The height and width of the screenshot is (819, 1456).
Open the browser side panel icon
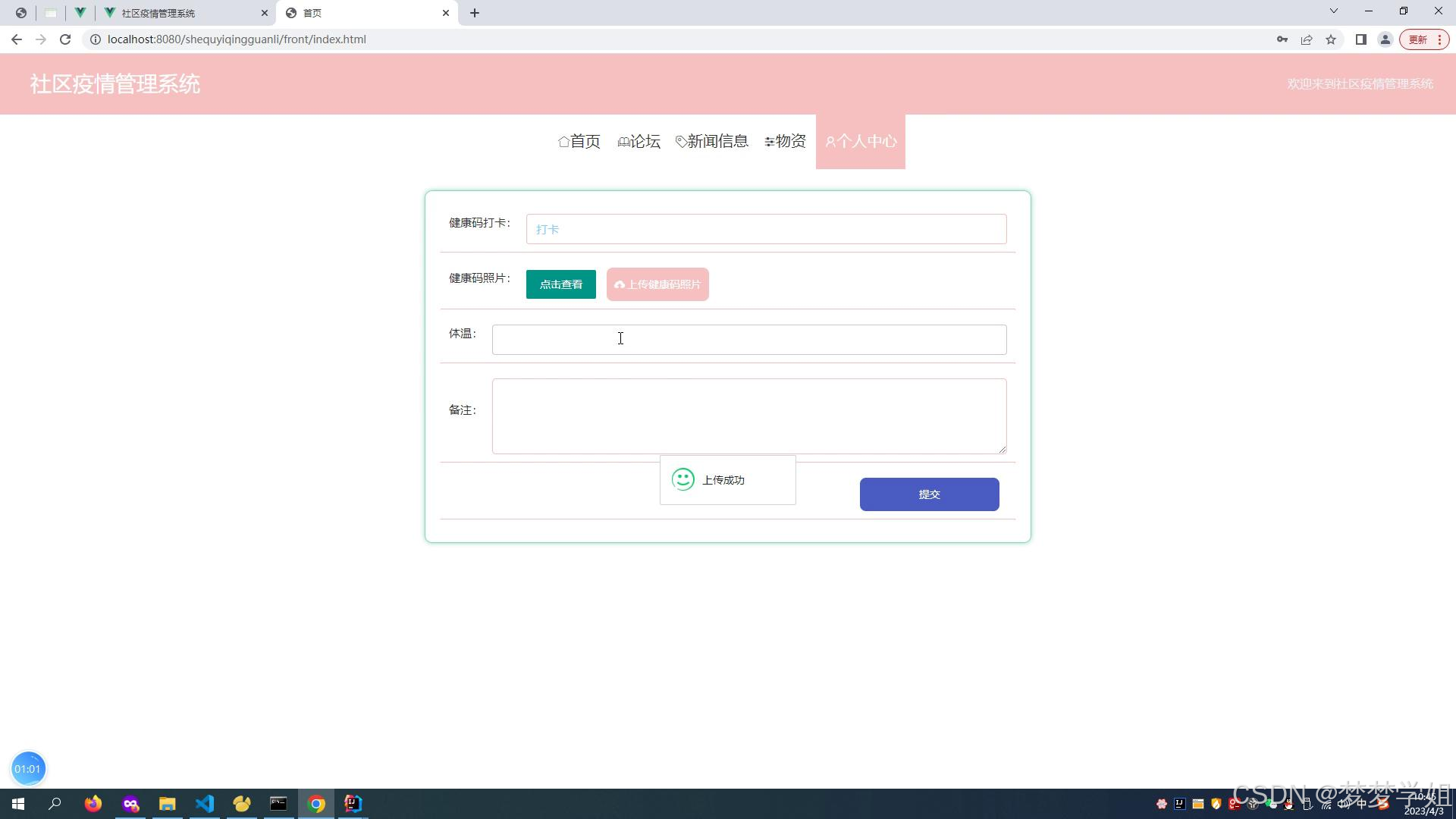tap(1361, 39)
